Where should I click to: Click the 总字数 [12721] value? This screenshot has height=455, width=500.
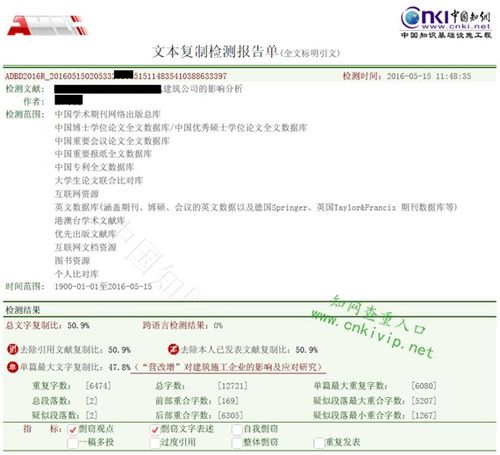click(x=233, y=386)
